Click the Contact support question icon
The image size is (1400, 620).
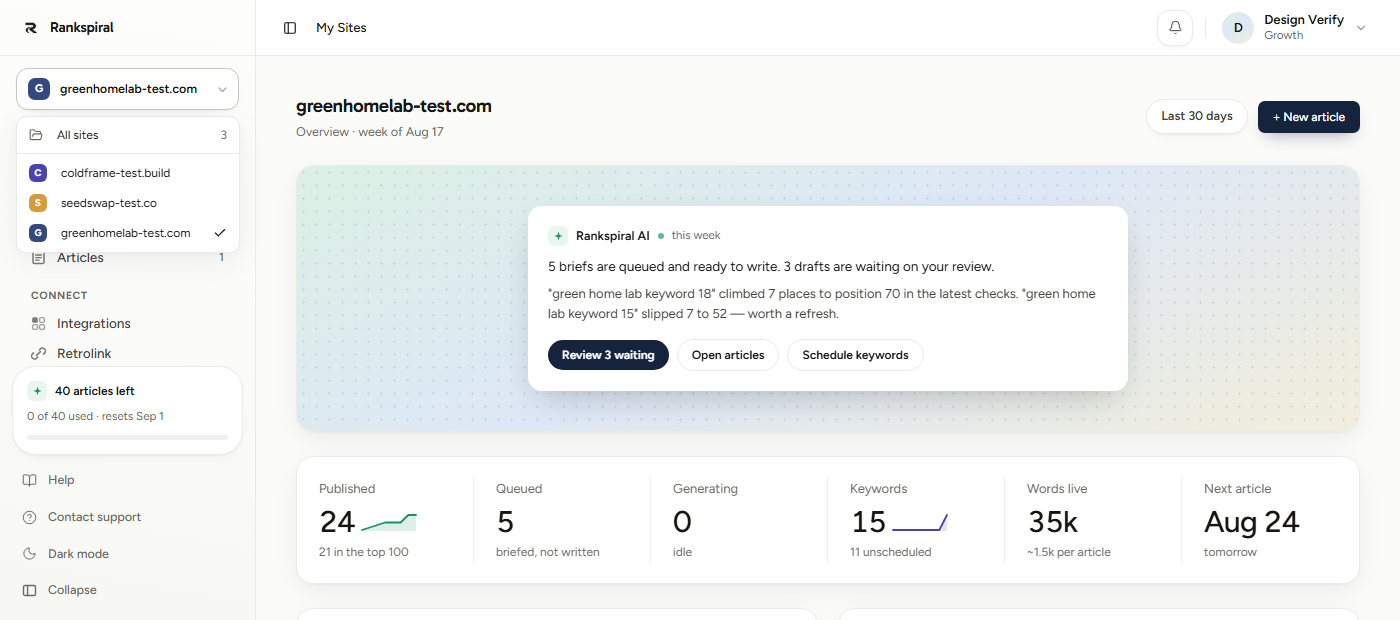point(30,517)
